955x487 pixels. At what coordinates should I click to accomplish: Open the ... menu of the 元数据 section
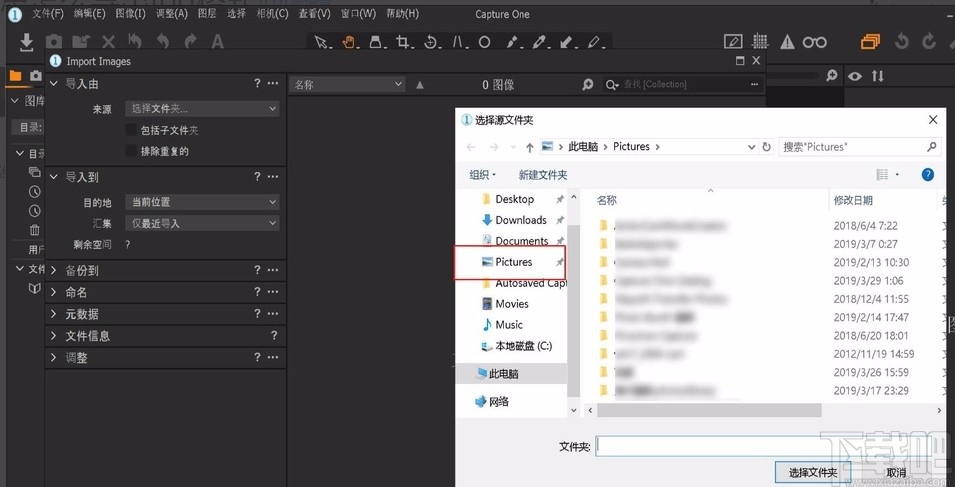point(273,314)
